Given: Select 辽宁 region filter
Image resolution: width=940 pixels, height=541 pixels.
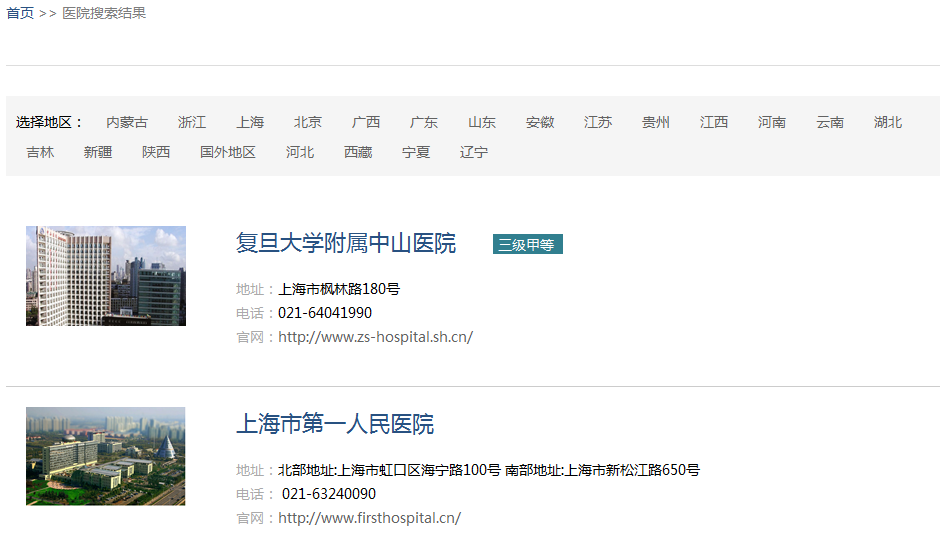Looking at the screenshot, I should [x=474, y=152].
